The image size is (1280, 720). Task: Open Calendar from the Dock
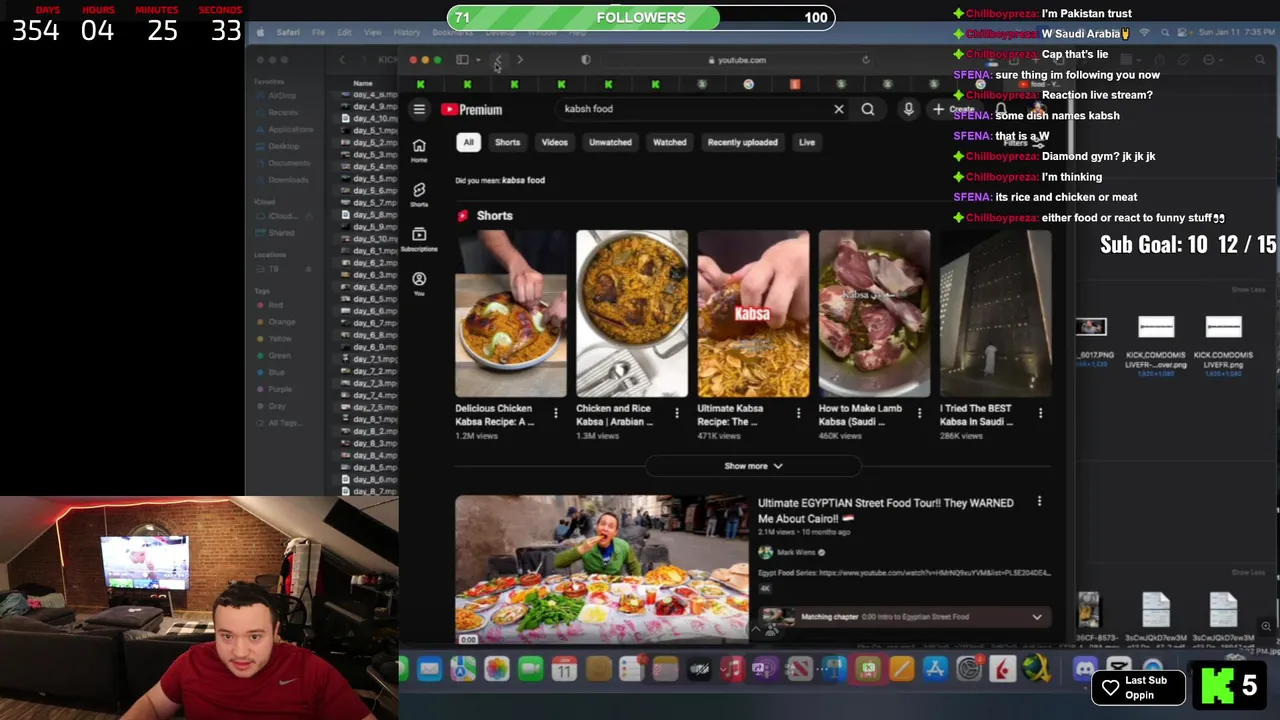(564, 668)
